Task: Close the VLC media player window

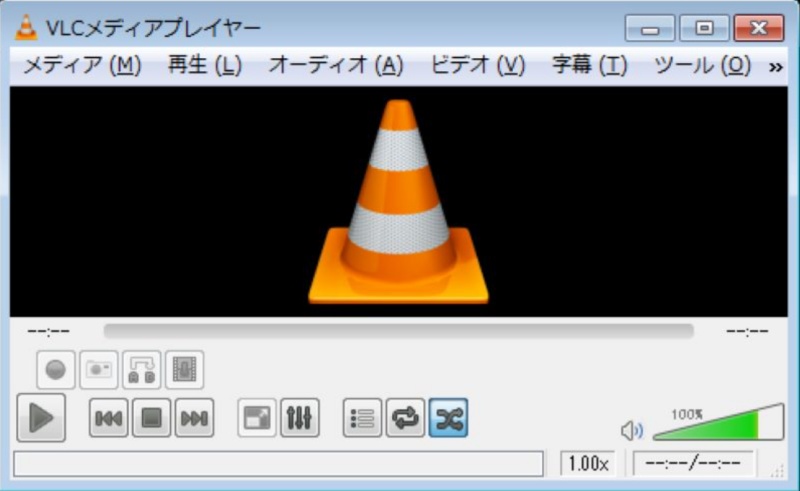Action: tap(759, 28)
